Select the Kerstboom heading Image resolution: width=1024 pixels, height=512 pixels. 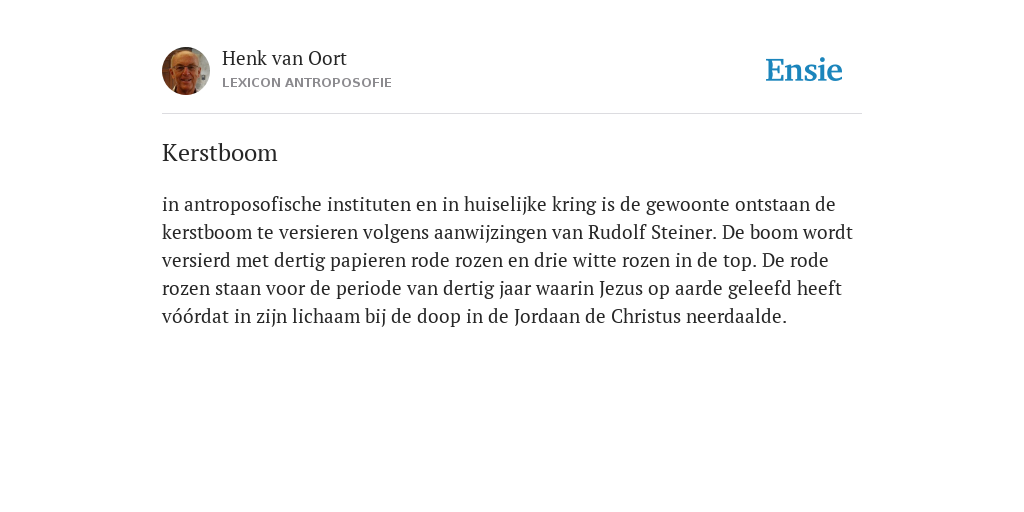pos(219,153)
